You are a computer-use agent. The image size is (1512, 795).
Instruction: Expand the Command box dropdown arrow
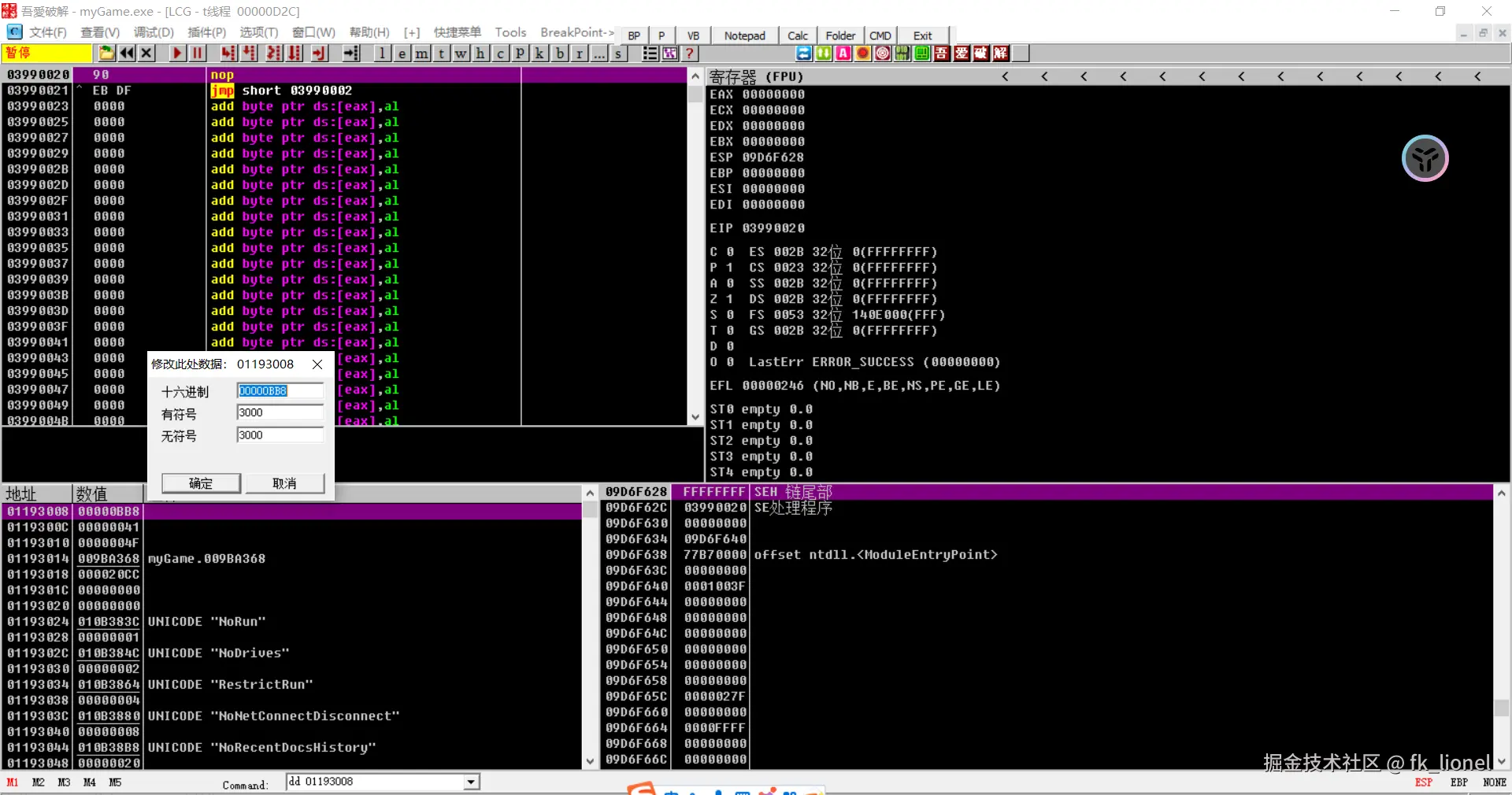pyautogui.click(x=471, y=782)
